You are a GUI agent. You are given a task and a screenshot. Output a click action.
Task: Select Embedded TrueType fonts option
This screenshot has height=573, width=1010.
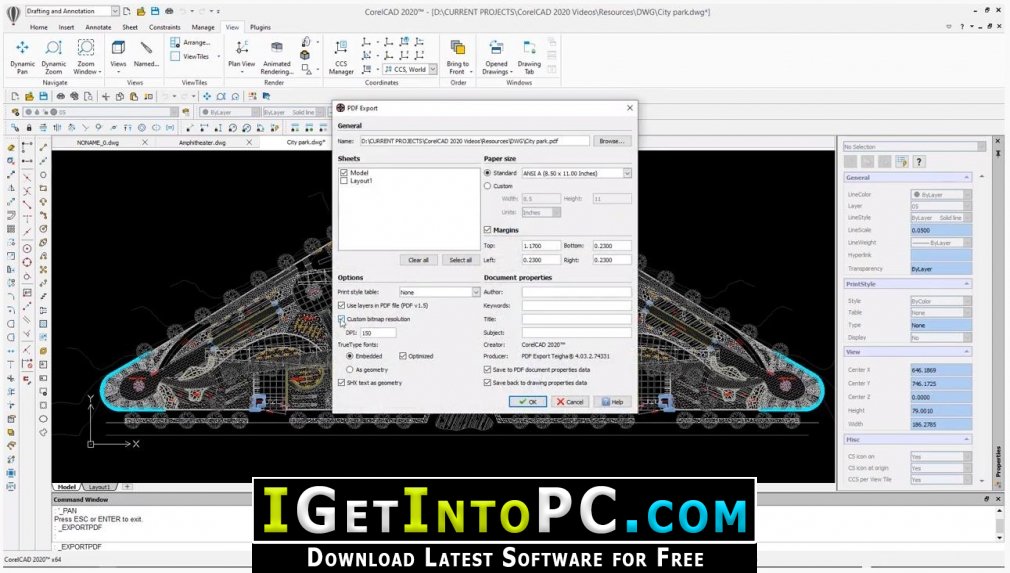350,355
